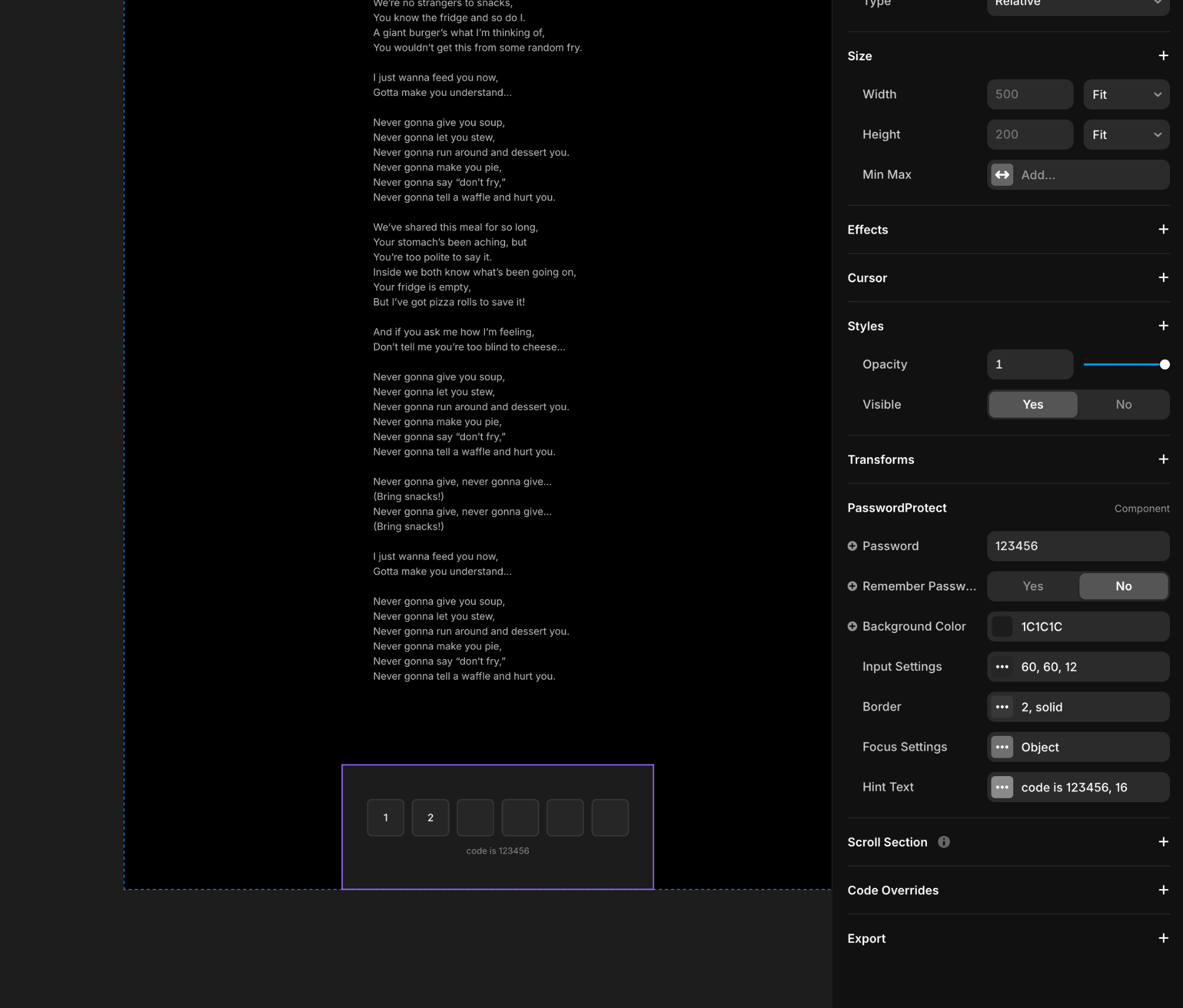
Task: Click the Min Max arrows icon
Action: pyautogui.click(x=1002, y=175)
